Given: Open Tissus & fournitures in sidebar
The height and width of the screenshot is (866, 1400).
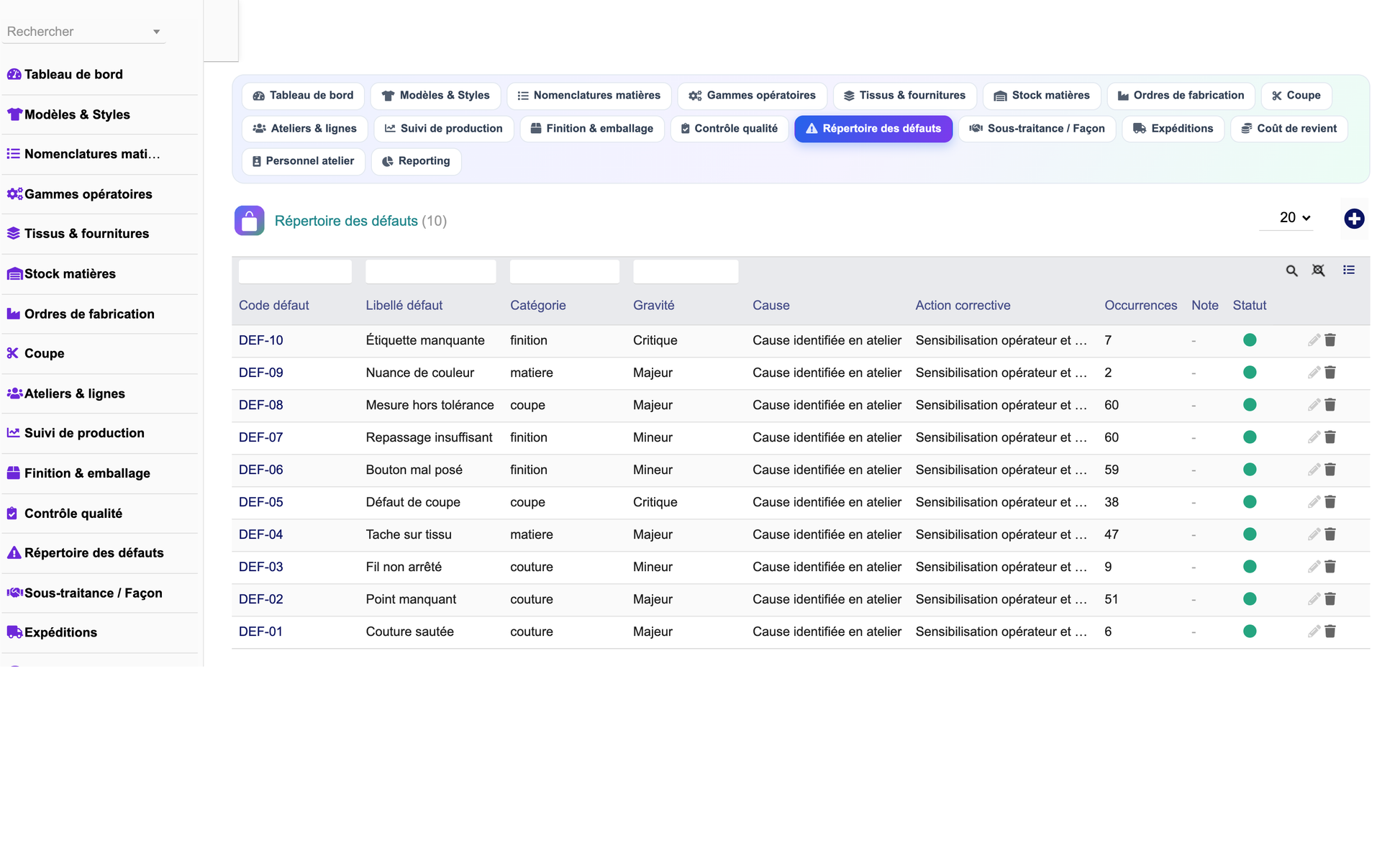Looking at the screenshot, I should 100,234.
